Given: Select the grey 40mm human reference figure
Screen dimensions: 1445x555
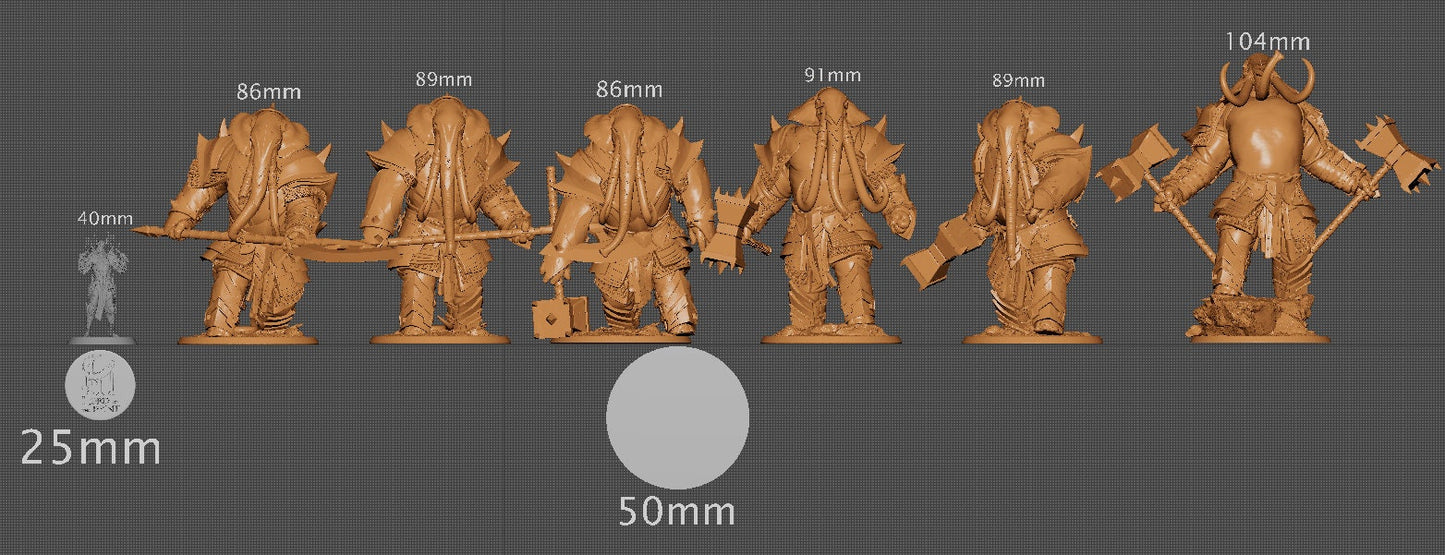Looking at the screenshot, I should (102, 290).
